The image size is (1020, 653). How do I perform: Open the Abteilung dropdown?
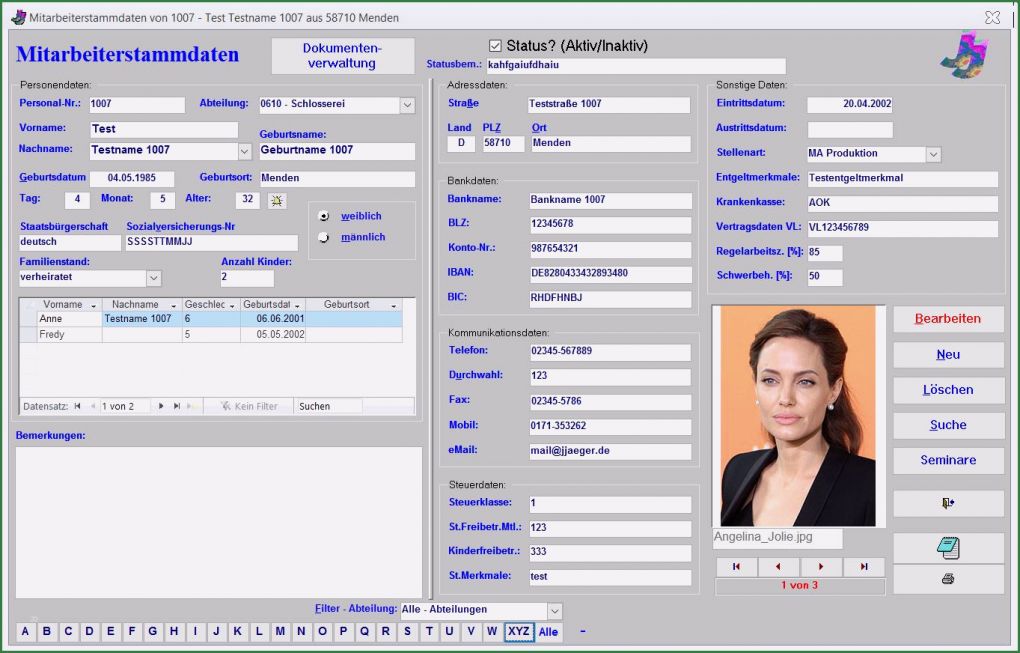407,104
